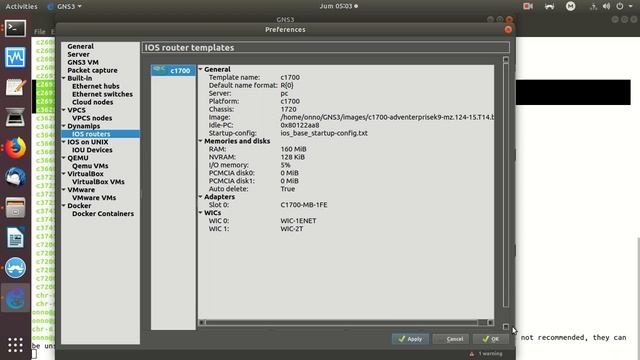Open the GNS3 app menu in top bar

(x=64, y=6)
